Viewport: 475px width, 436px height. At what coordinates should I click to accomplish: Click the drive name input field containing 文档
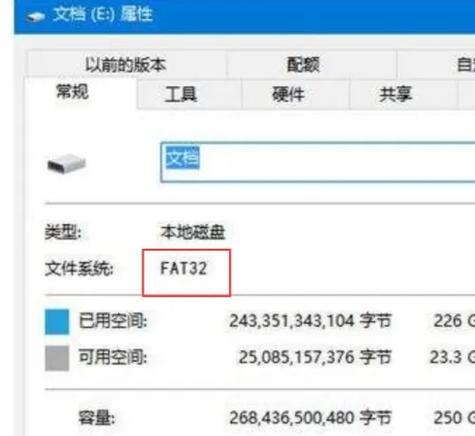coord(318,162)
